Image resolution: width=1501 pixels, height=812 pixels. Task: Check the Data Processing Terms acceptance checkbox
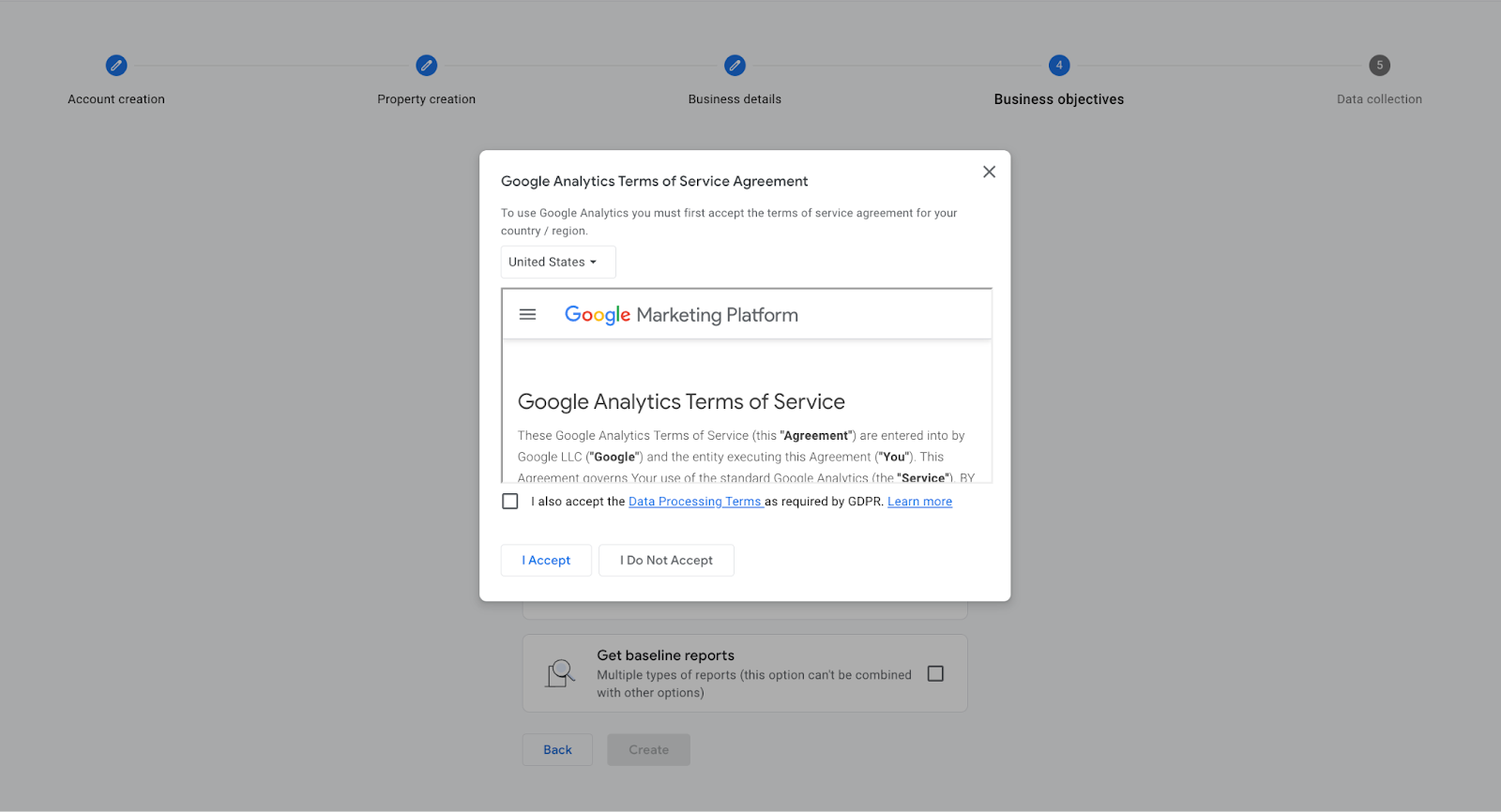[510, 502]
